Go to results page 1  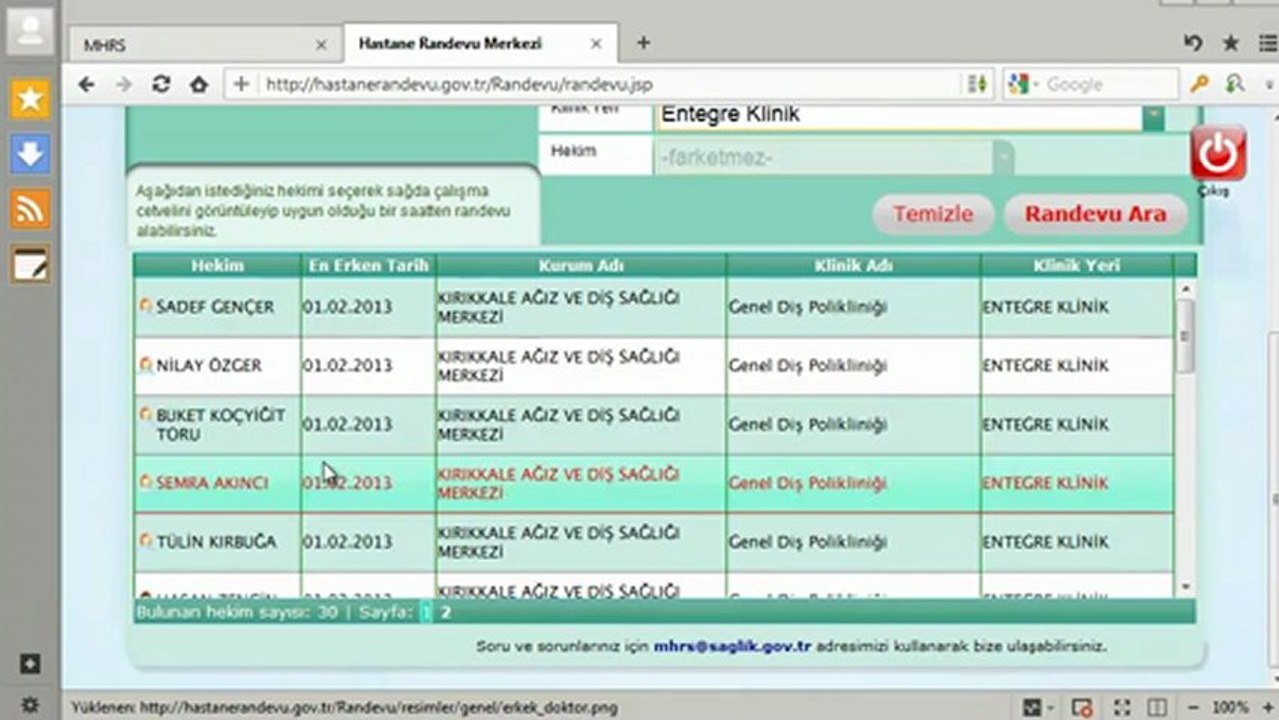pyautogui.click(x=425, y=612)
